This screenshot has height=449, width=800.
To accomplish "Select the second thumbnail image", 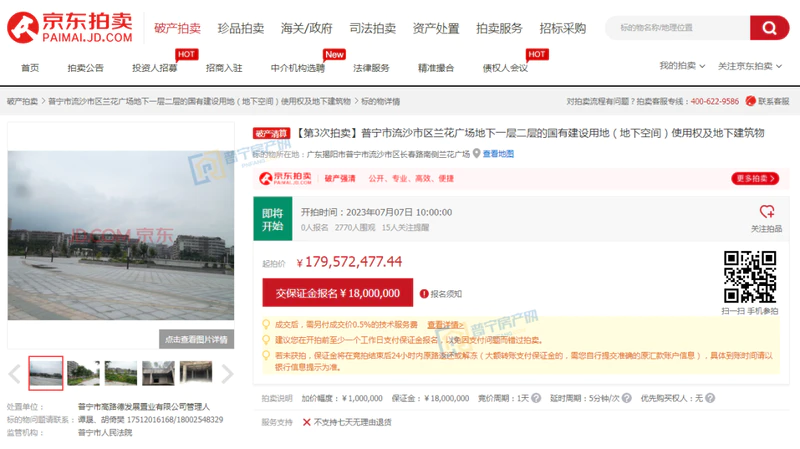I will pos(83,373).
